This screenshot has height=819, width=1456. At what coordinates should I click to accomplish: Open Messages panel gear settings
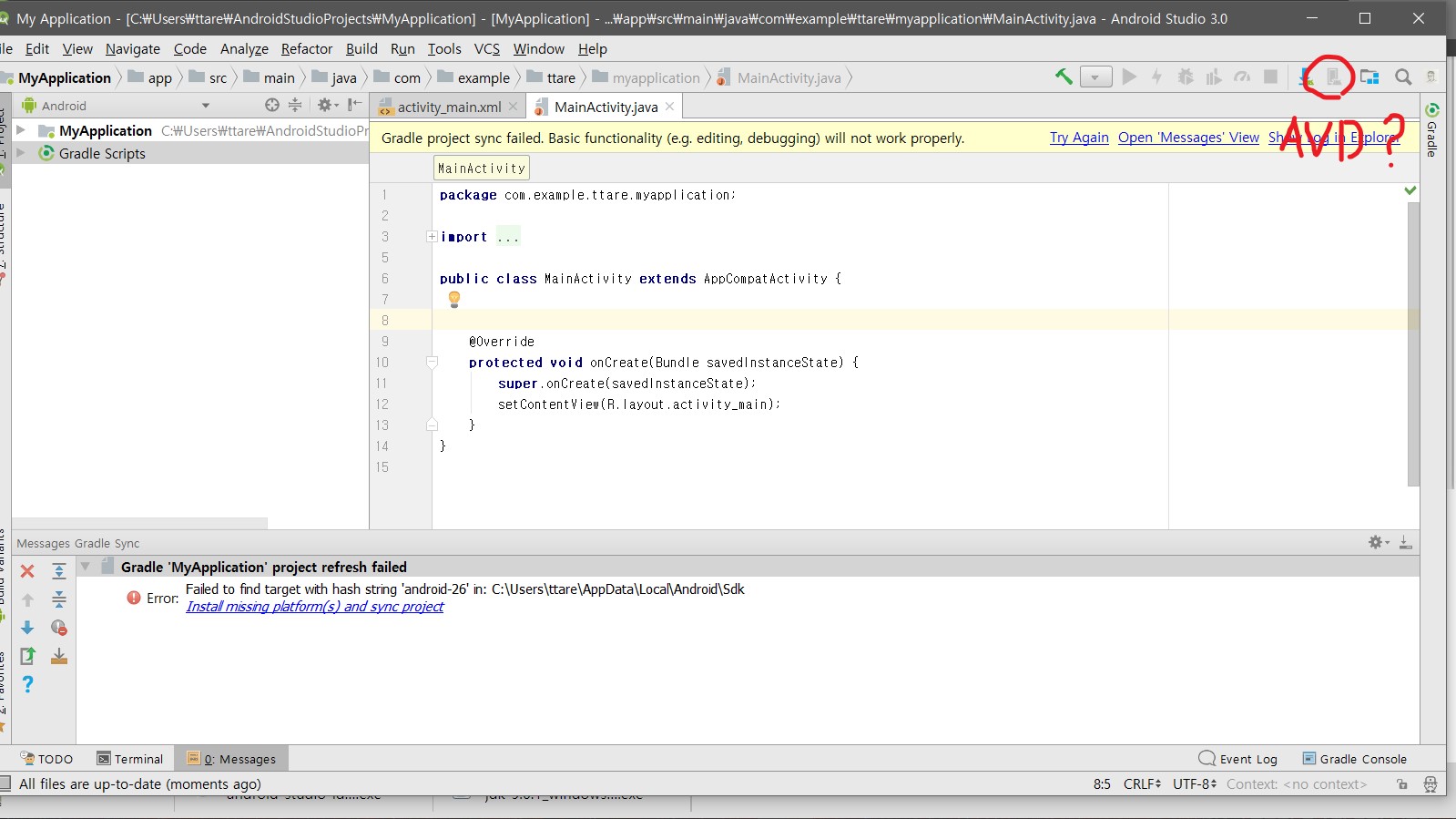[x=1379, y=542]
